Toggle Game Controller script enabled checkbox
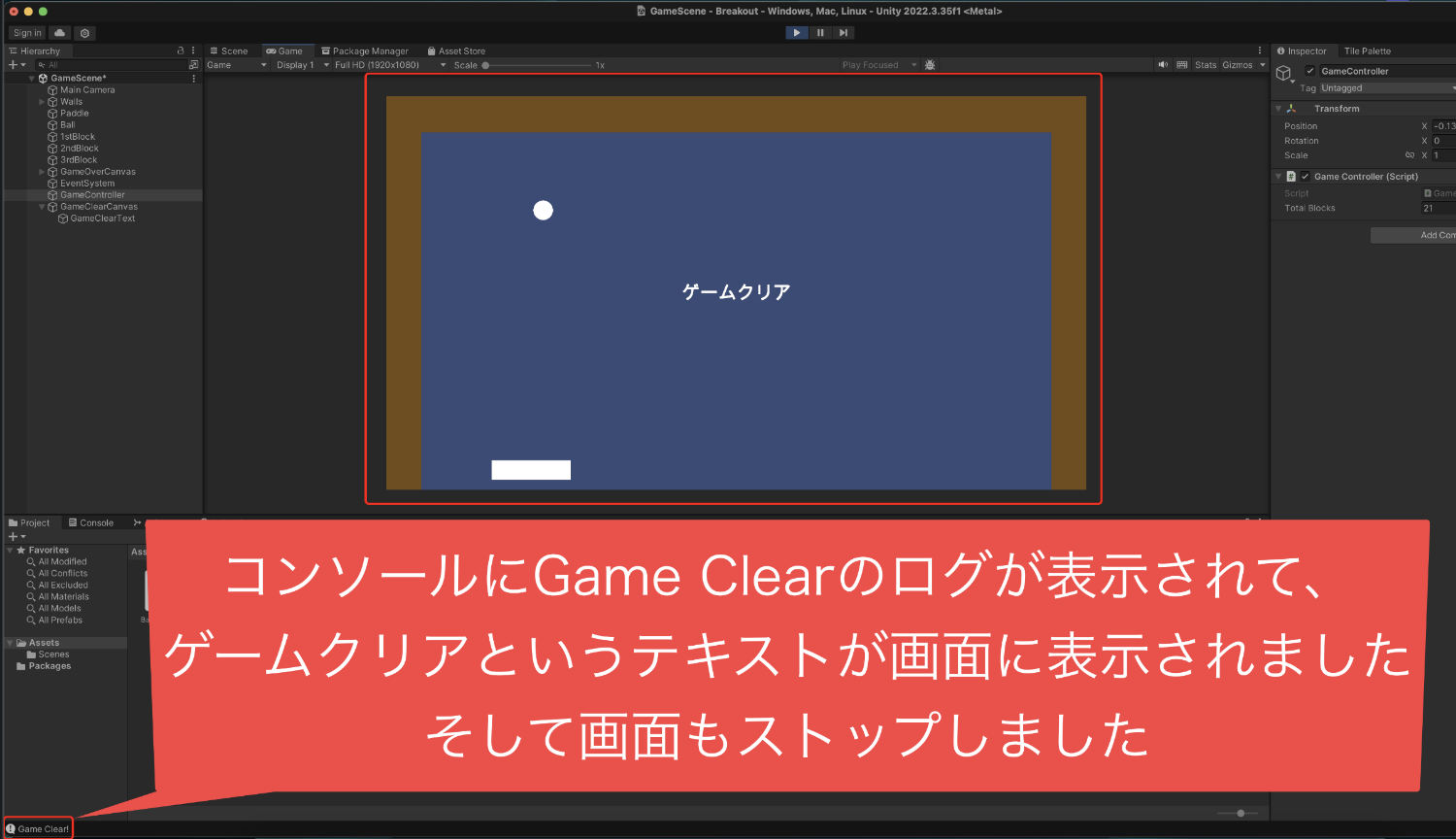The width and height of the screenshot is (1456, 839). [1305, 177]
